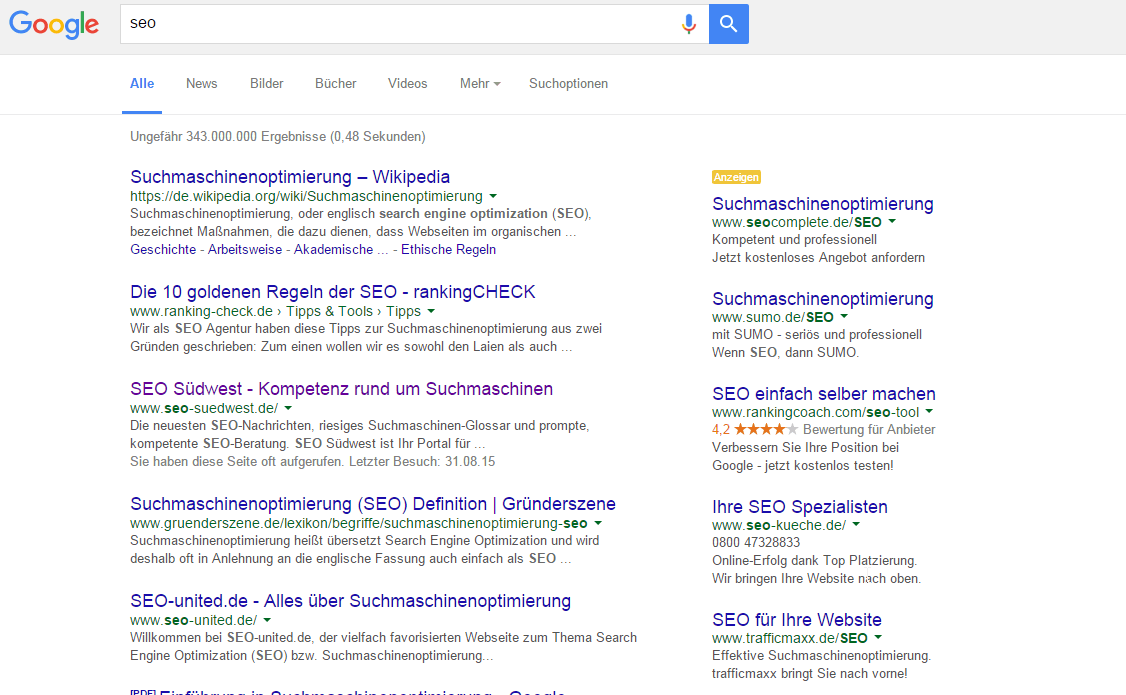Expand dropdown arrow next to trafficmaxx.de URL

click(878, 638)
